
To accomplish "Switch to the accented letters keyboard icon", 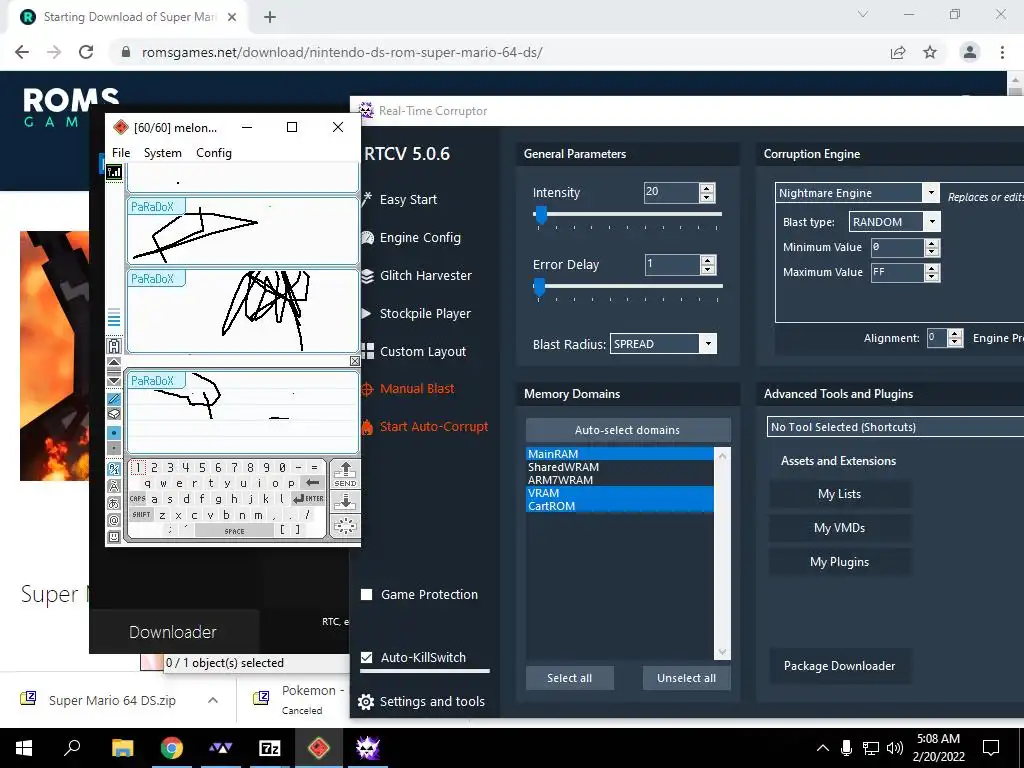I will click(x=114, y=486).
